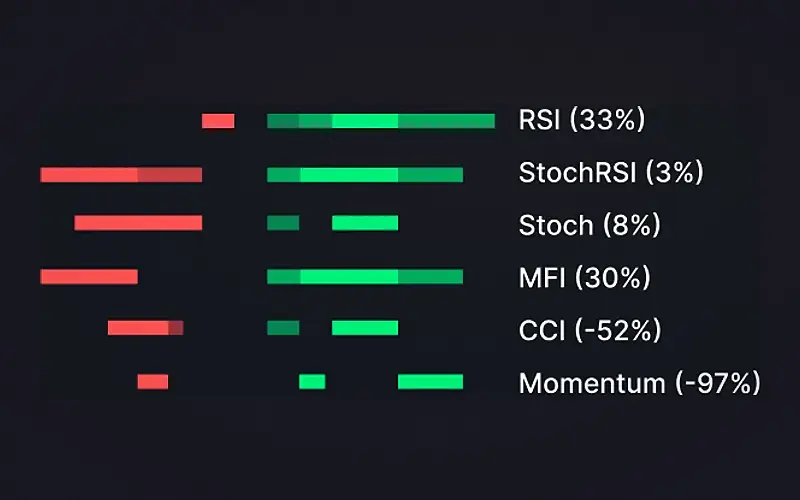Click the wide green bar in Momentum row
This screenshot has height=500, width=800.
click(x=431, y=382)
